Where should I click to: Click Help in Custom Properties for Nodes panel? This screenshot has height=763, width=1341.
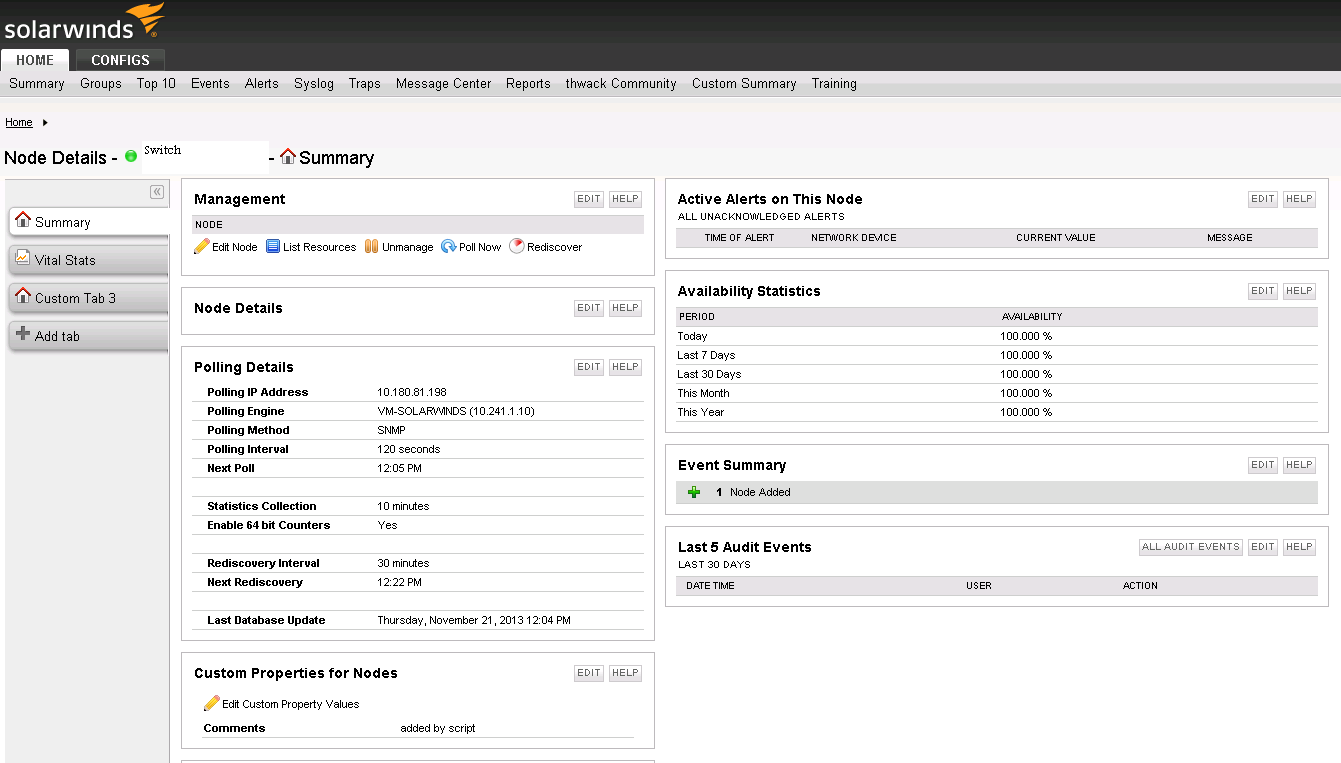[625, 673]
